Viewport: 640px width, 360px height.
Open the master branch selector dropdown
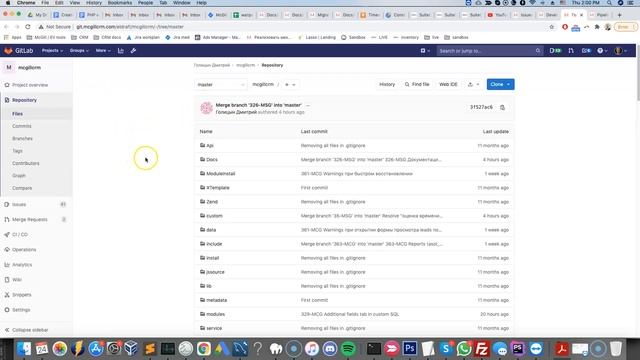(220, 84)
